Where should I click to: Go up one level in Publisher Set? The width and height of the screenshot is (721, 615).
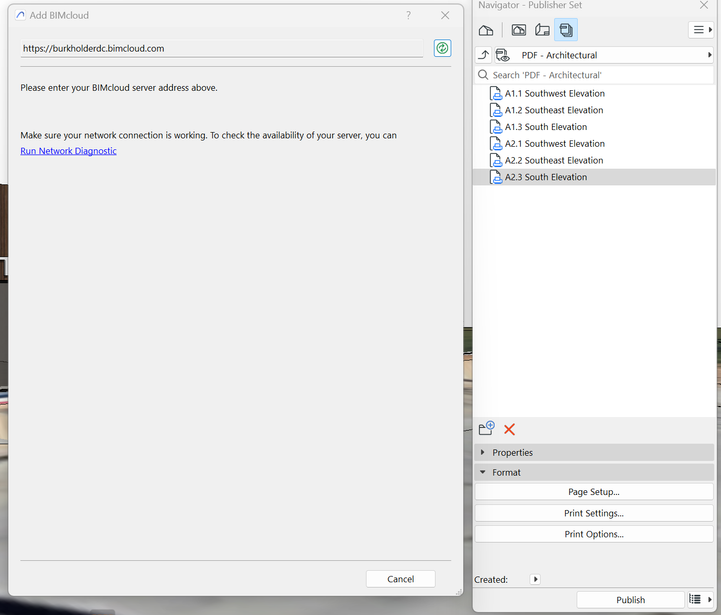pyautogui.click(x=483, y=55)
